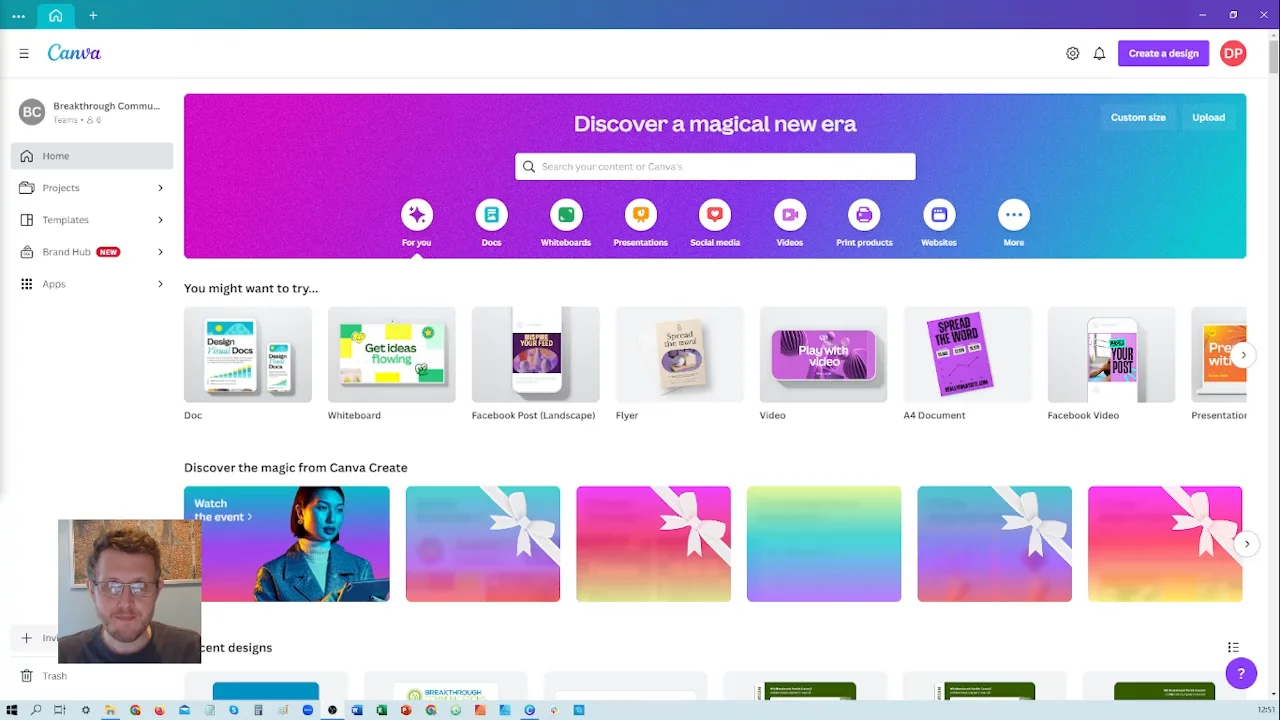Open the Breakthrough Community team switcher
Image resolution: width=1280 pixels, height=720 pixels.
pos(92,112)
